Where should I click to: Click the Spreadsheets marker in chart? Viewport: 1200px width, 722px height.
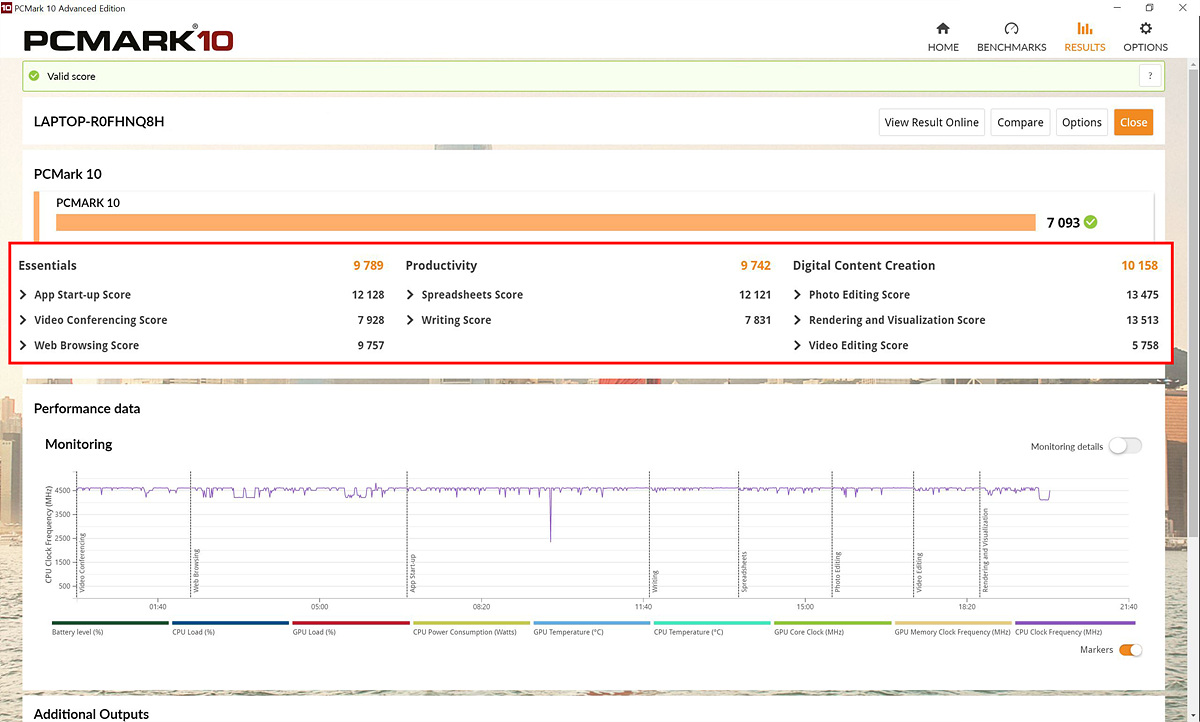744,573
